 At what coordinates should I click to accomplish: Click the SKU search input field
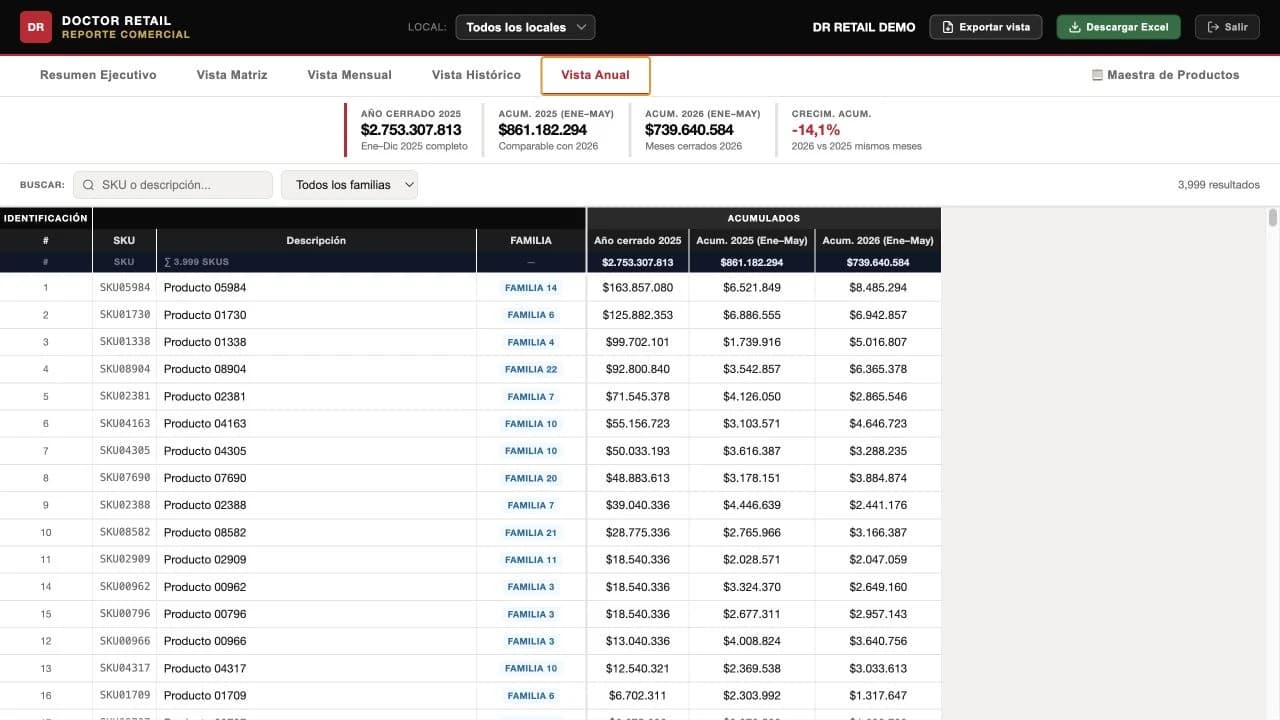[x=172, y=185]
